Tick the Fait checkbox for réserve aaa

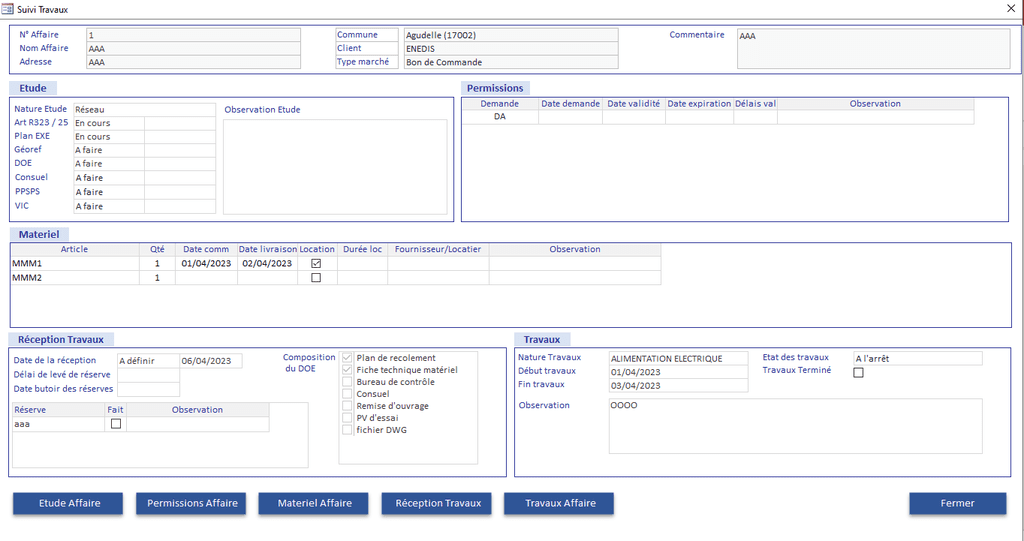click(116, 424)
